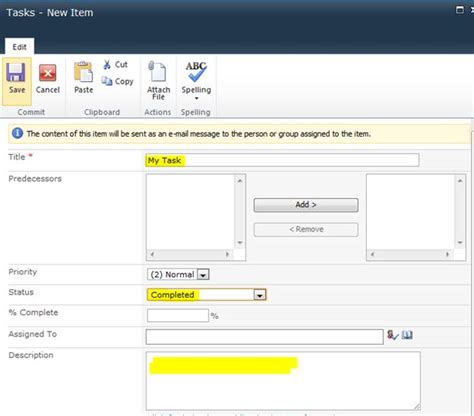Click inside the Description text area

[x=283, y=381]
